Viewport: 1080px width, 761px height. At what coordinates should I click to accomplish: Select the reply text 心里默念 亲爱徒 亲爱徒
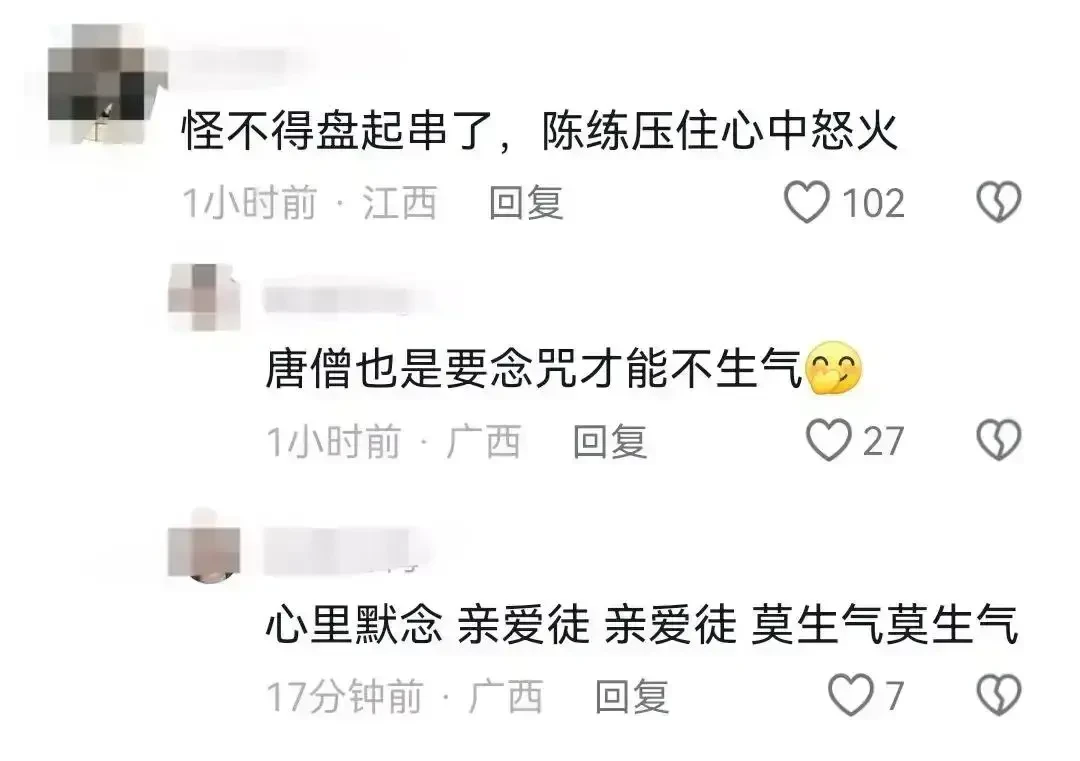[x=501, y=625]
